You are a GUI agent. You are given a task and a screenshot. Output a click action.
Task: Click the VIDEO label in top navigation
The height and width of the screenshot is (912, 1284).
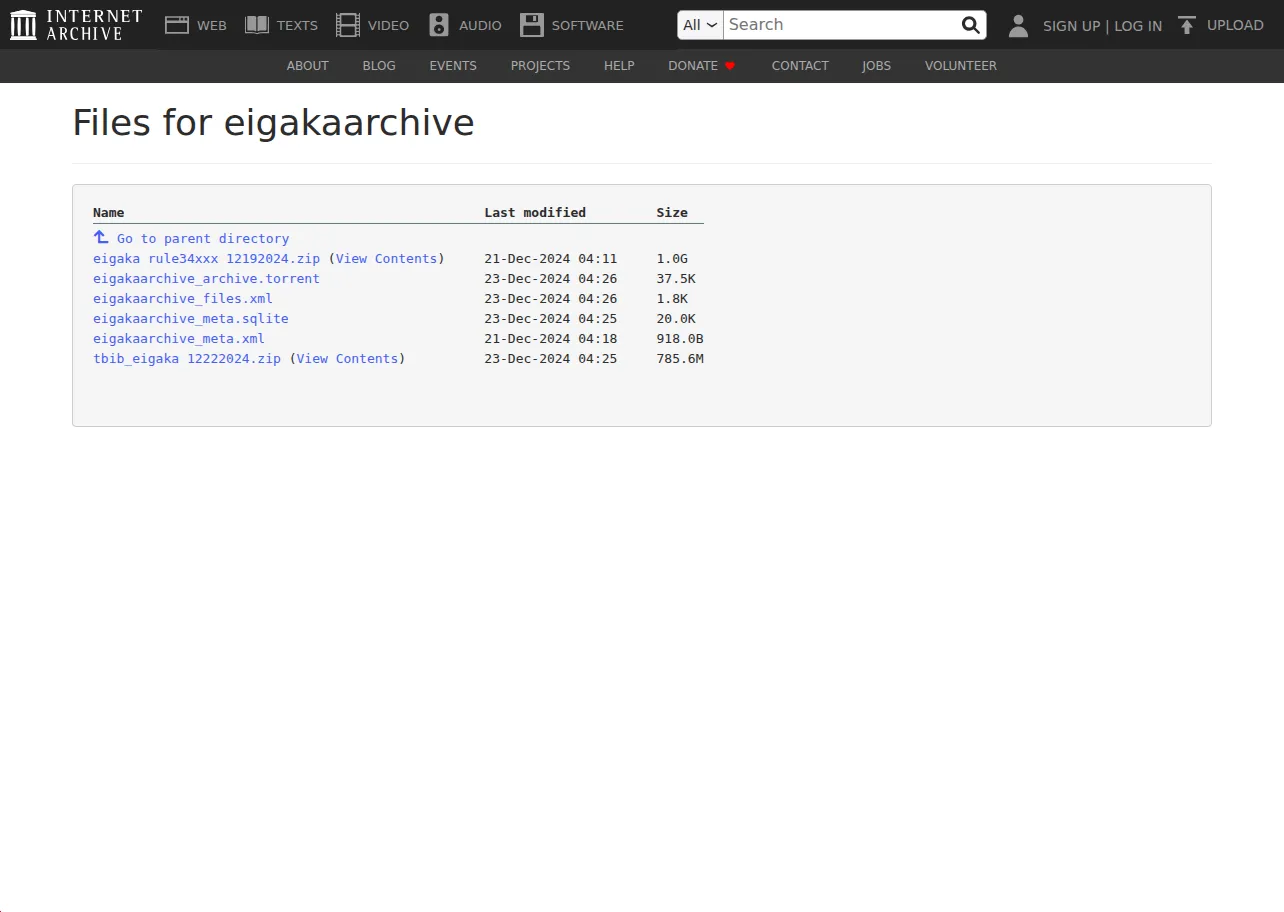coord(388,26)
